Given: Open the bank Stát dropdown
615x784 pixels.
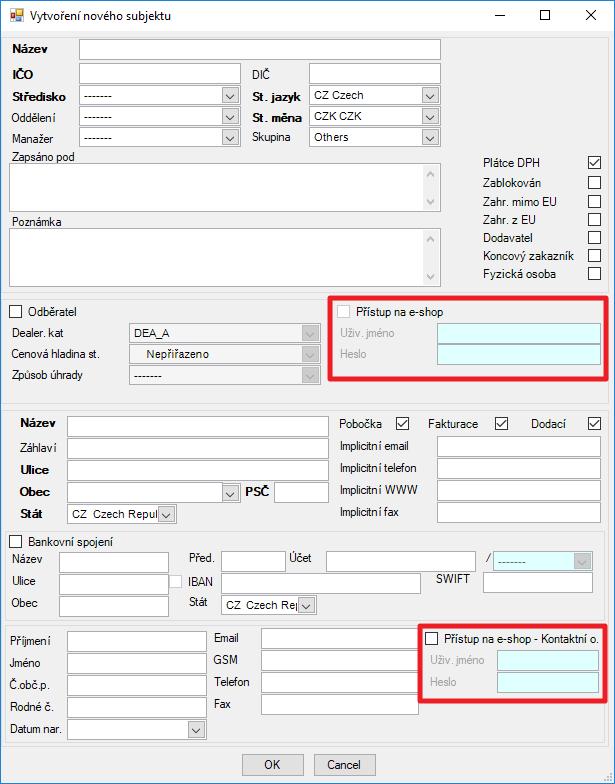Looking at the screenshot, I should pos(306,606).
